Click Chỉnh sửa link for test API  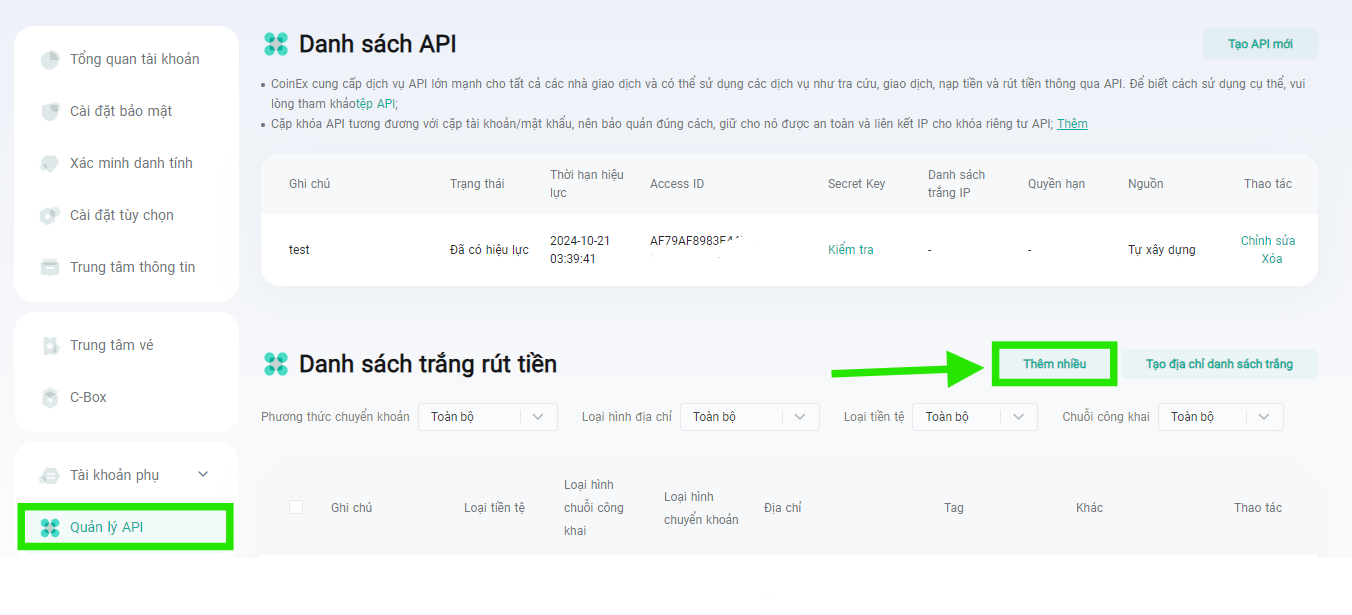1268,241
